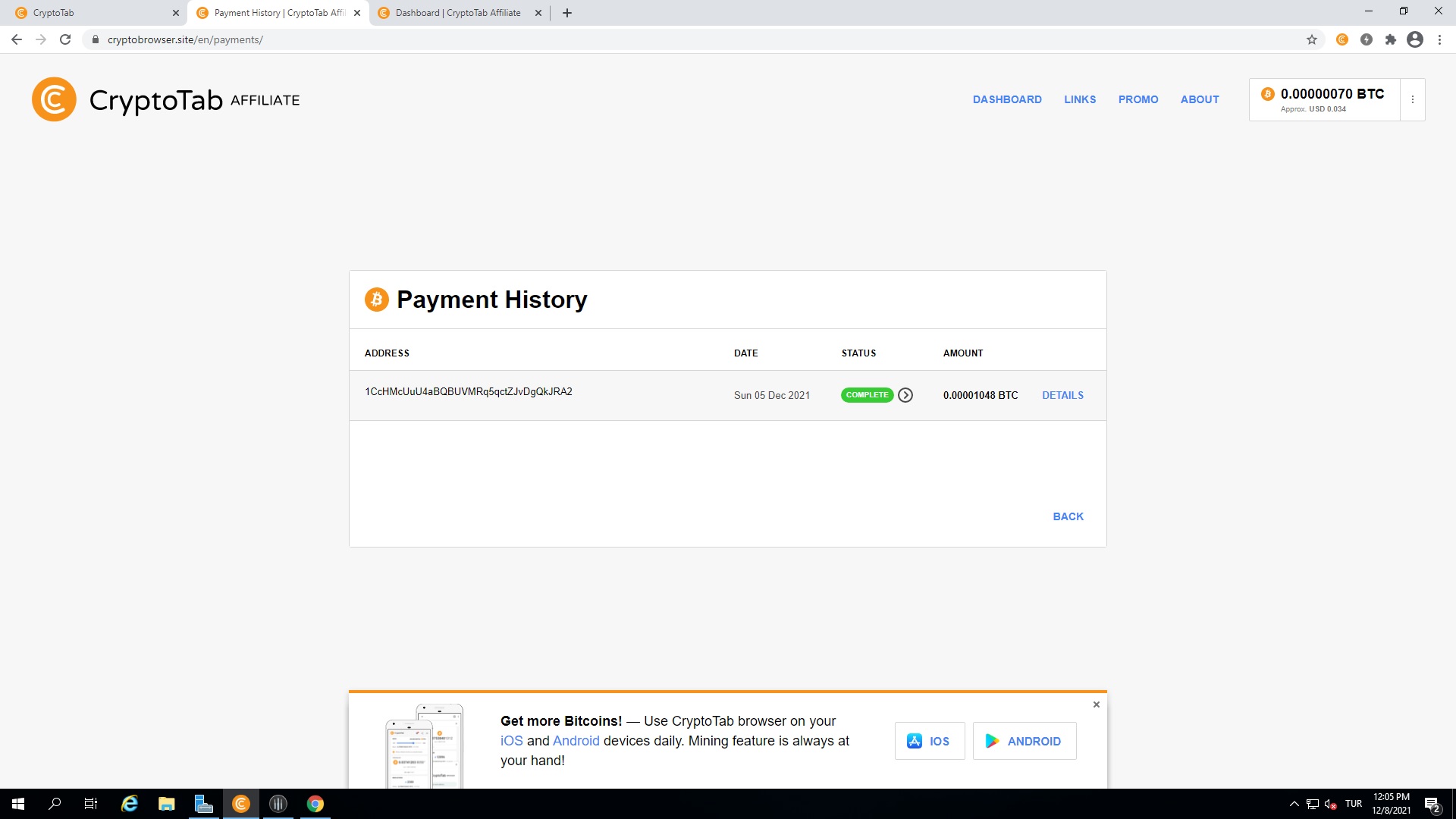Open Chrome's three-dot menu
The image size is (1456, 819).
[x=1439, y=39]
